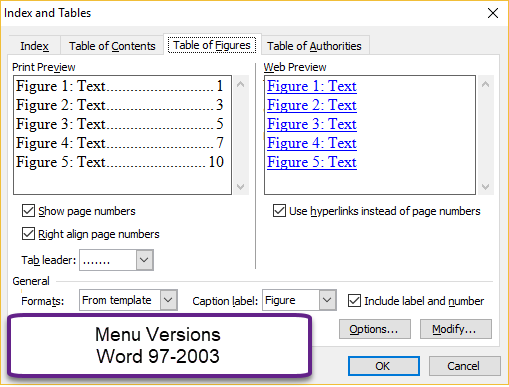
Task: Click Figure 1: Text link in Web Preview
Action: coord(312,86)
